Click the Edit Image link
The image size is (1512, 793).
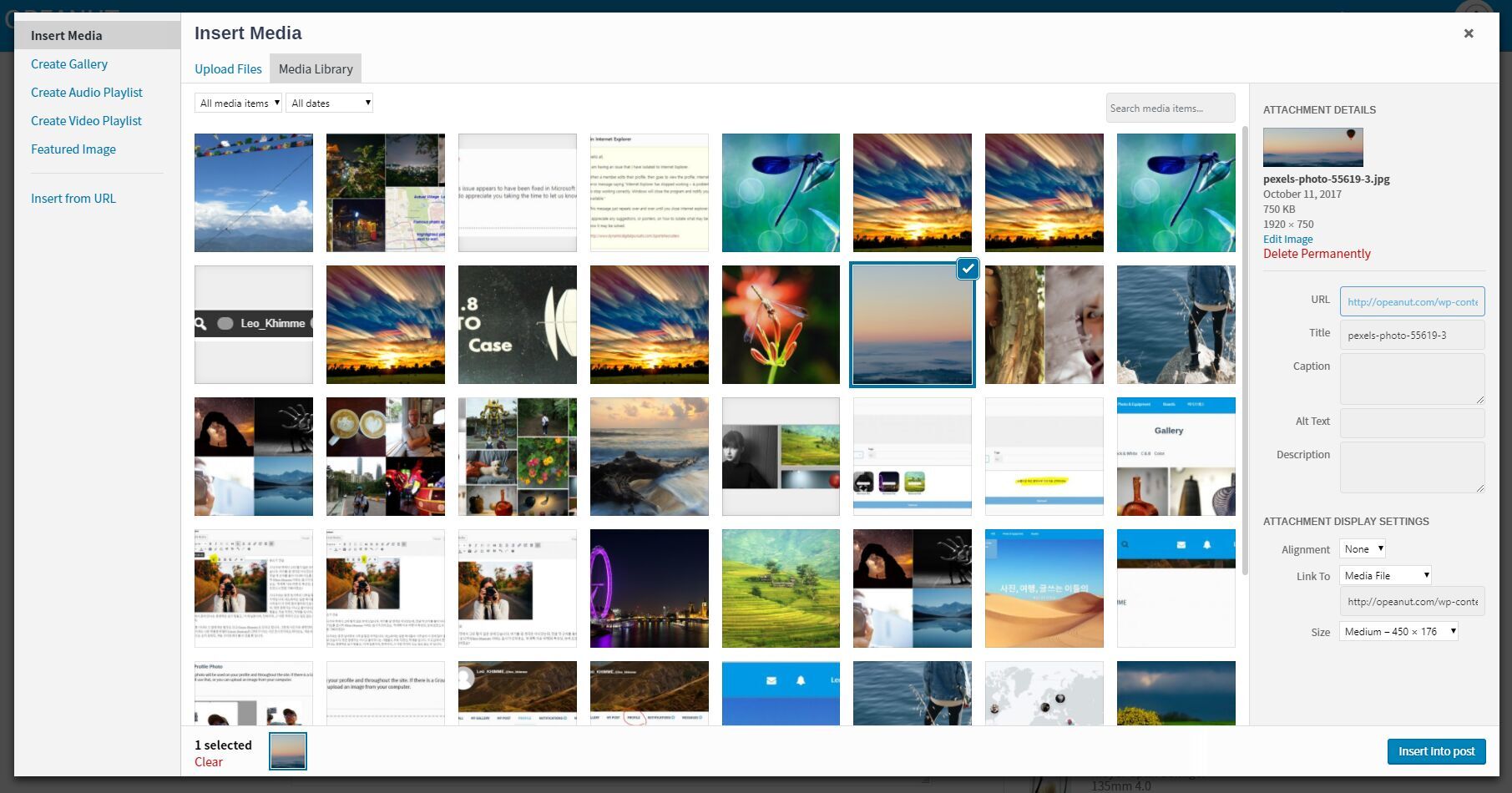click(1287, 239)
